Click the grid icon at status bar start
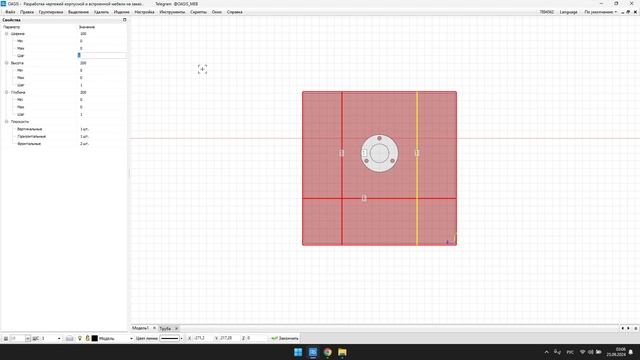Viewport: 640px width, 360px height. coord(6,338)
